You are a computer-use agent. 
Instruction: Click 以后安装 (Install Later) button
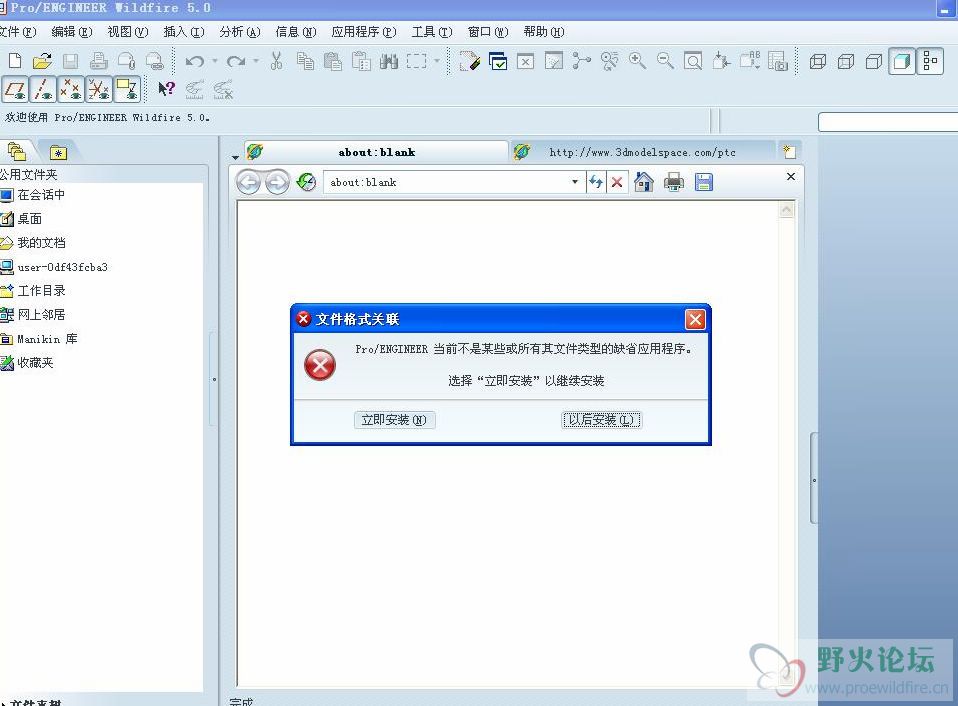point(602,420)
